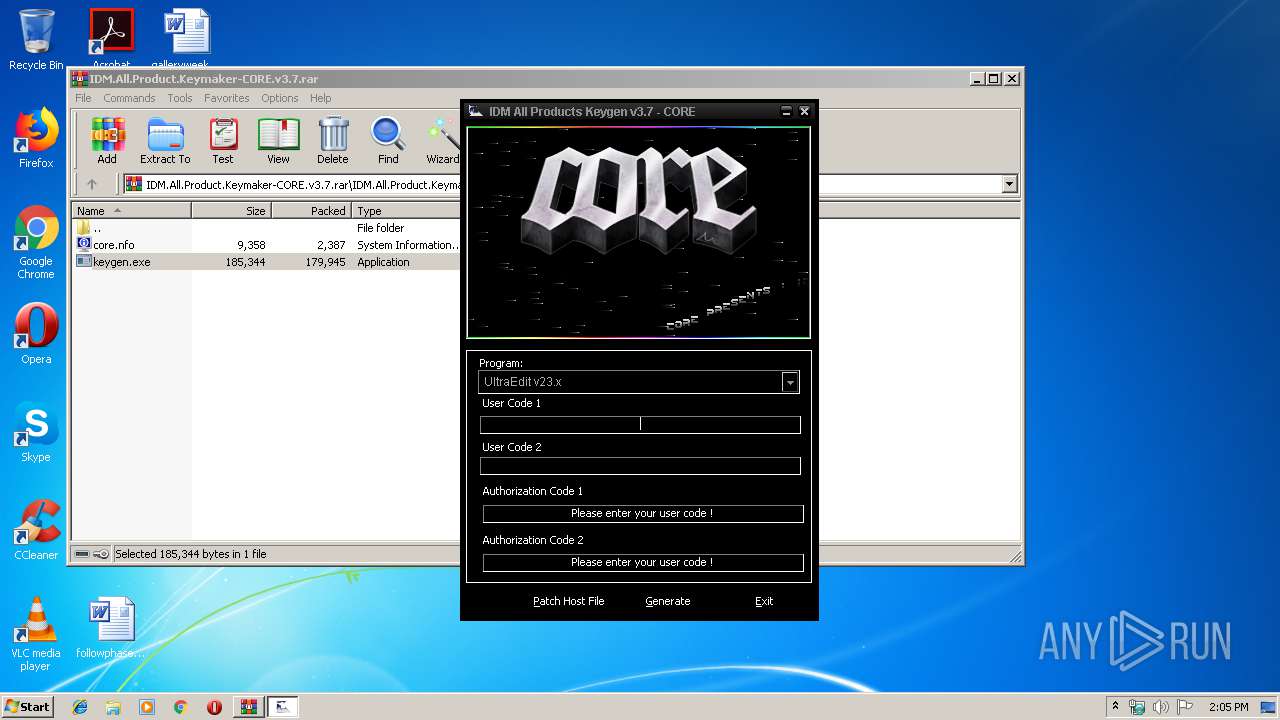Screen dimensions: 1280x720
Task: Open the Favorites menu
Action: click(227, 98)
